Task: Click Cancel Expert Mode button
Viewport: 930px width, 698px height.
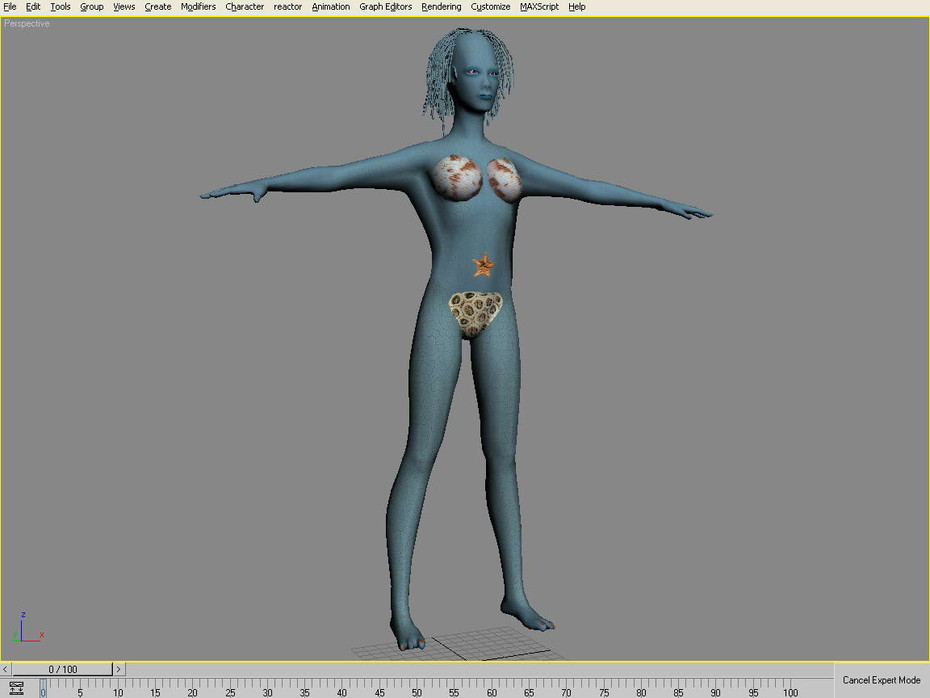Action: click(881, 680)
